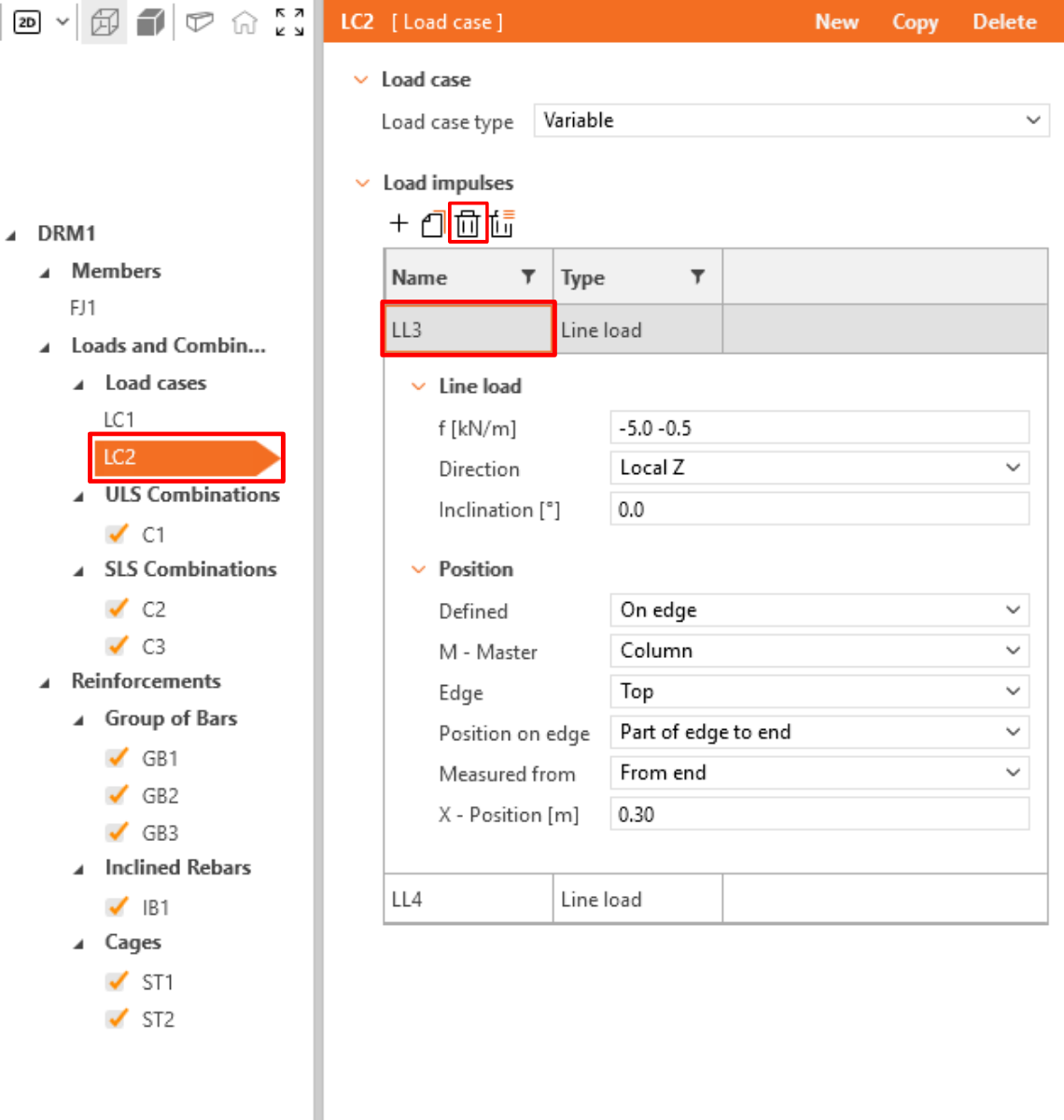This screenshot has width=1064, height=1120.
Task: Collapse the Load case section
Action: pos(361,80)
